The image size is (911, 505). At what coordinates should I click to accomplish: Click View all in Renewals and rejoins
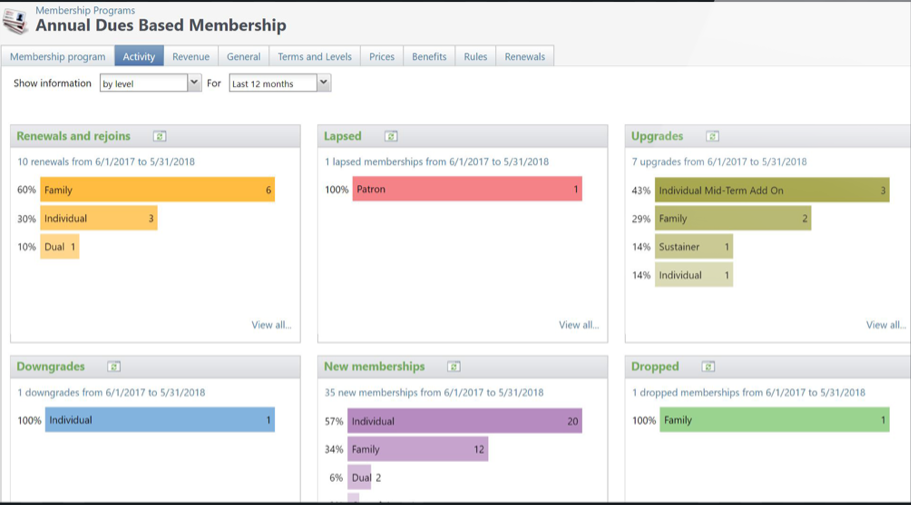[x=272, y=325]
